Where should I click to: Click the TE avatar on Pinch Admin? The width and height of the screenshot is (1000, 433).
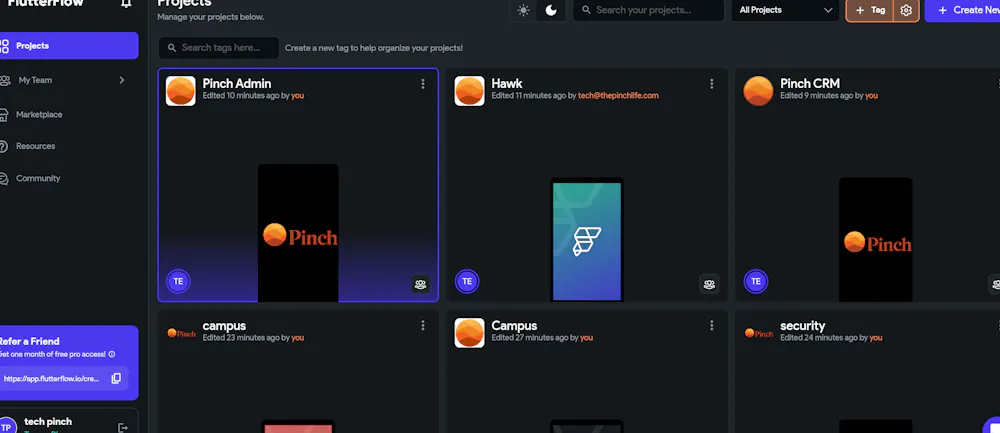178,281
